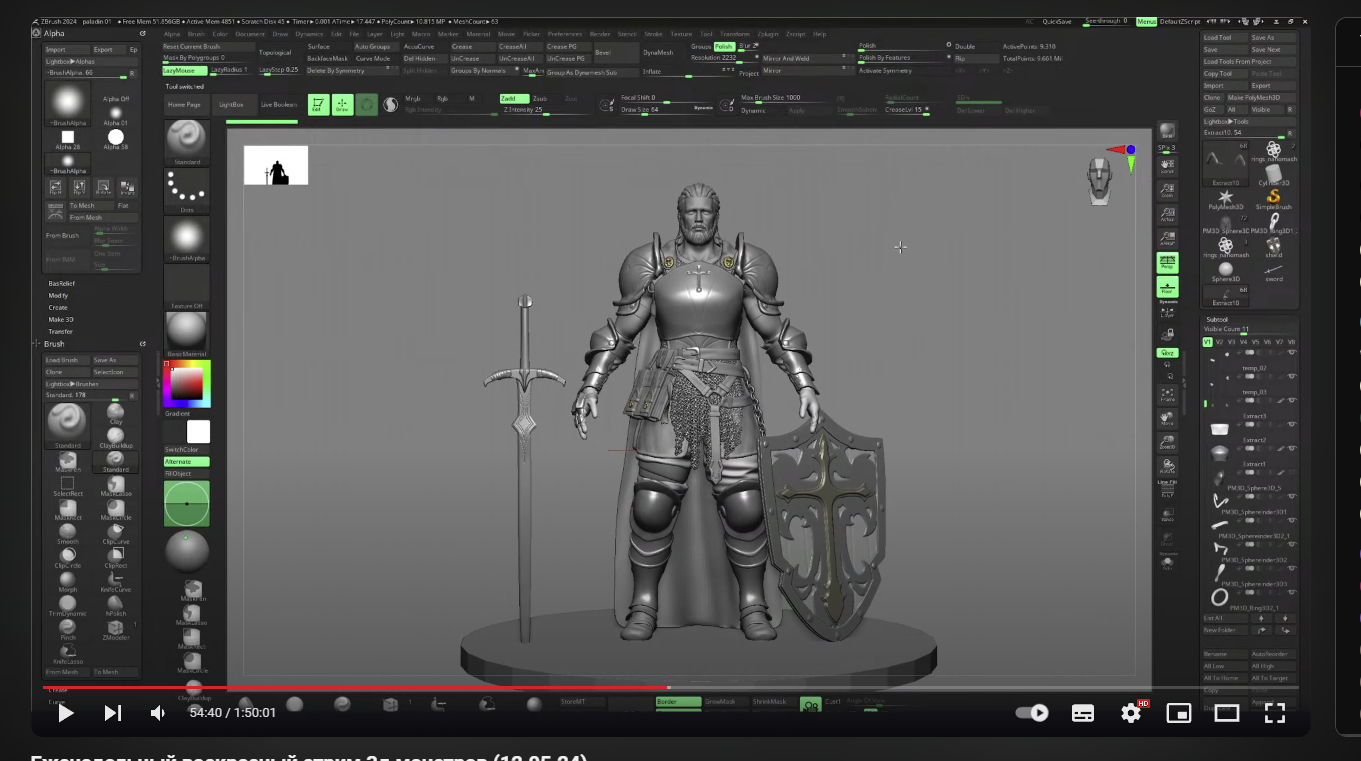Open YouTube player settings gear
Image resolution: width=1361 pixels, height=761 pixels.
tap(1131, 713)
